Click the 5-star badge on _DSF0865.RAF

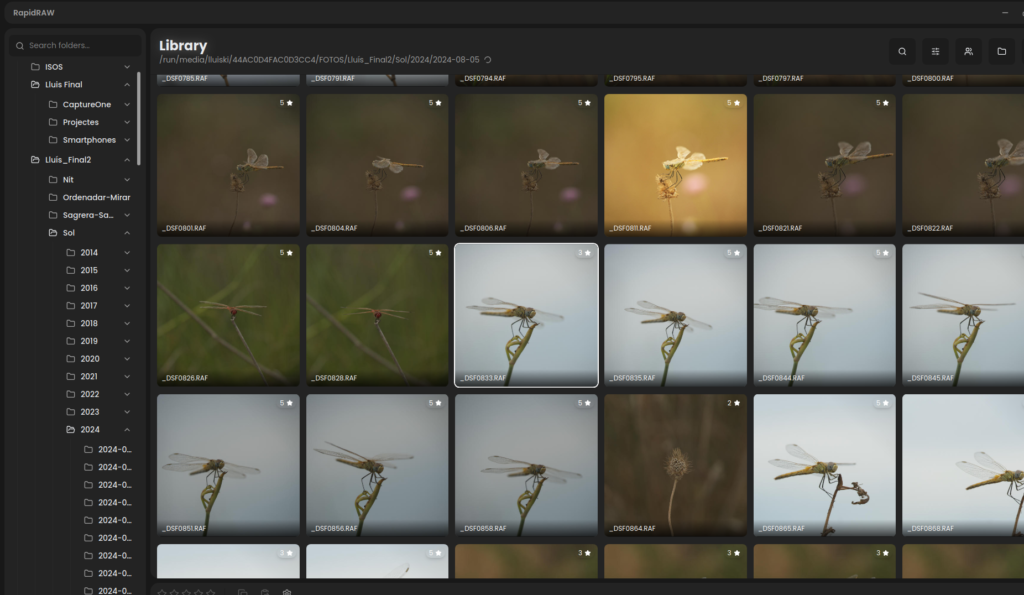(882, 404)
